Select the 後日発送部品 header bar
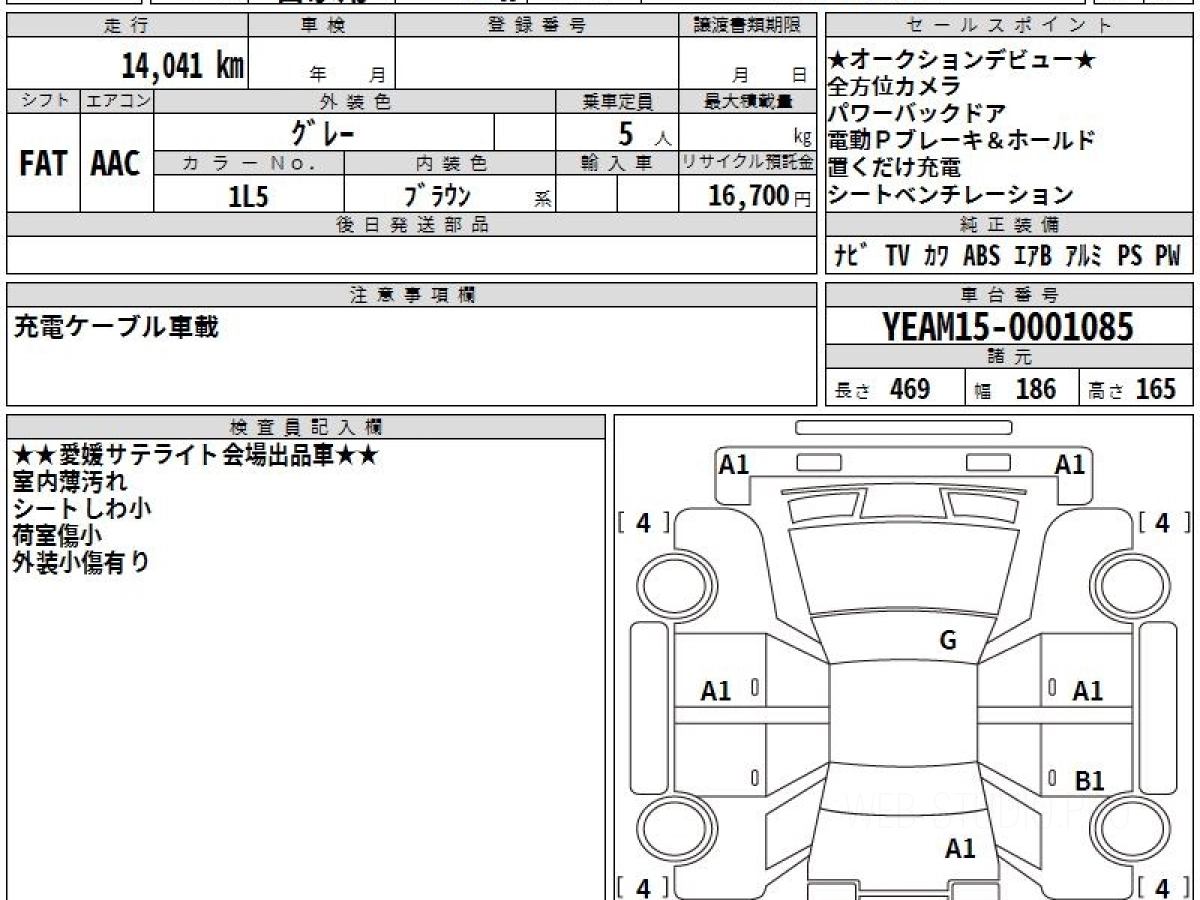This screenshot has width=1200, height=900. [412, 225]
